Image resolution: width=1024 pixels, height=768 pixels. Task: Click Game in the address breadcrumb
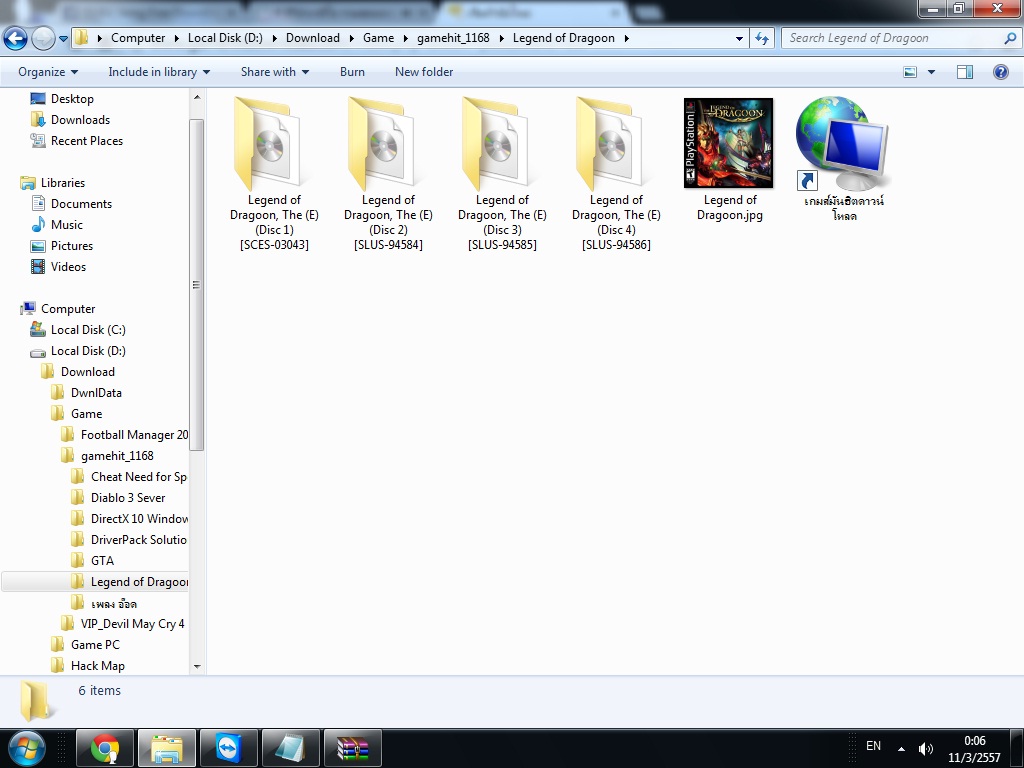click(x=379, y=38)
